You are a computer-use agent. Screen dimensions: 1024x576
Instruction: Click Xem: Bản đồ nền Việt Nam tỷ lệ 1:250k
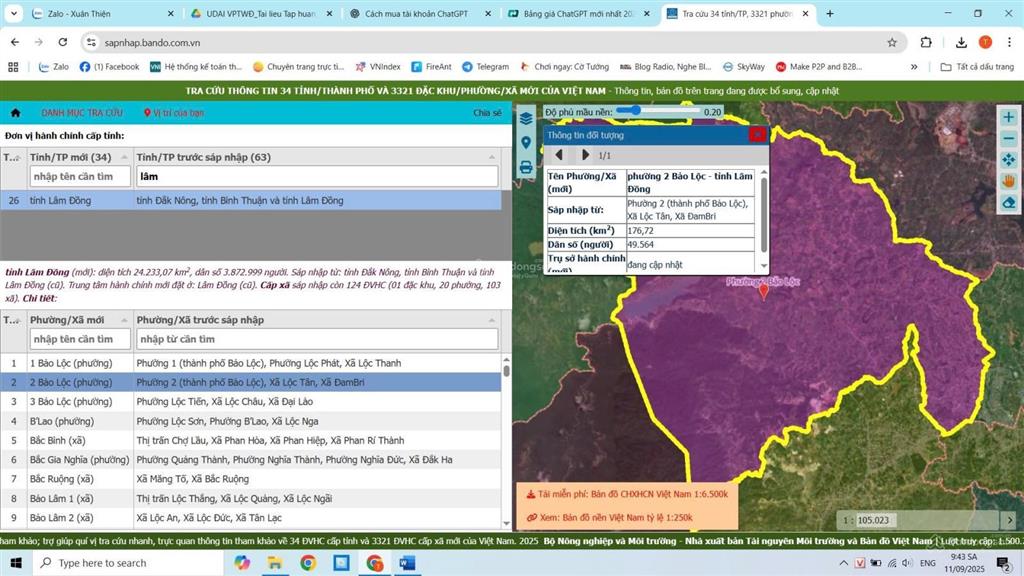[x=610, y=517]
